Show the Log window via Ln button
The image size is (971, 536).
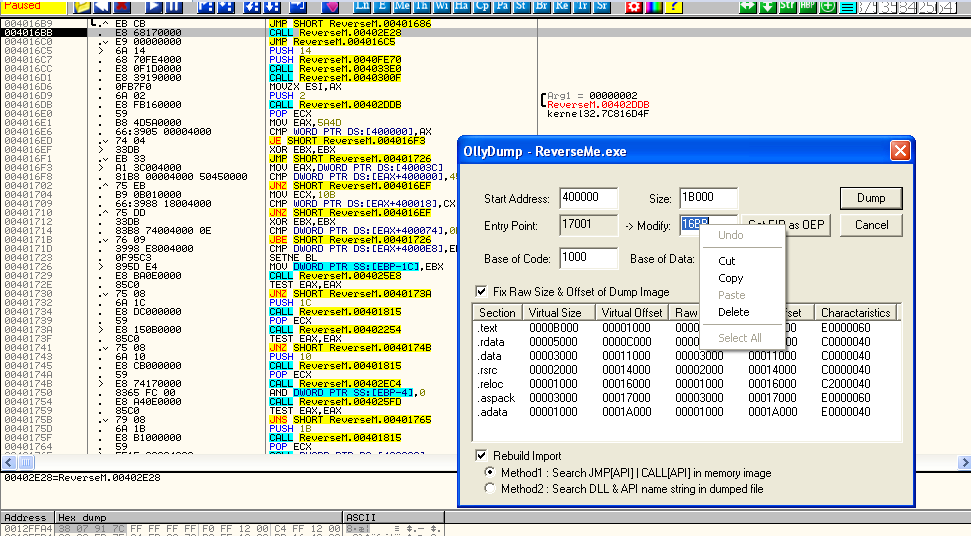click(x=362, y=7)
